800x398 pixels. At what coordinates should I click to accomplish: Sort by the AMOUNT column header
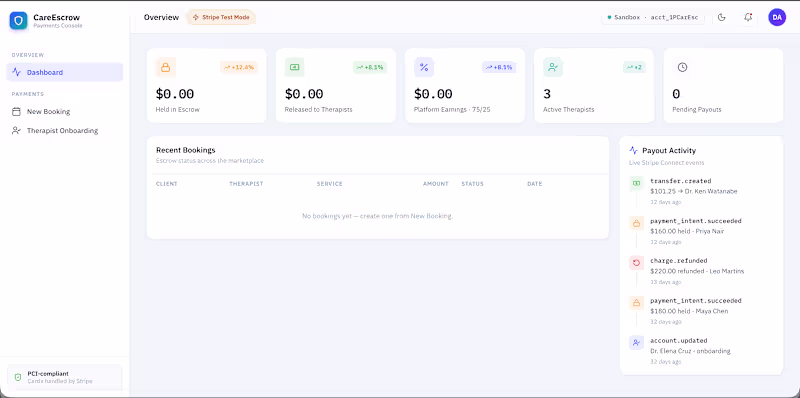pos(436,184)
